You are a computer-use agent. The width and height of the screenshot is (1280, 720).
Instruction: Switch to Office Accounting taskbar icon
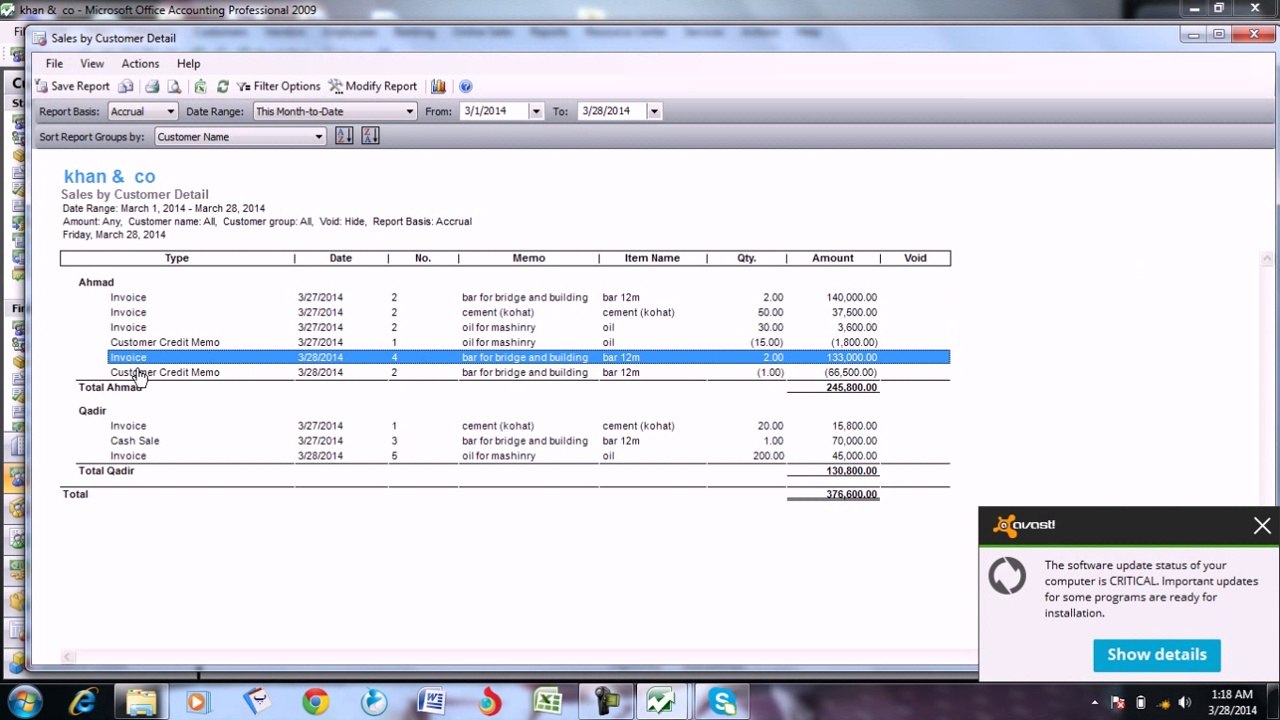click(661, 702)
